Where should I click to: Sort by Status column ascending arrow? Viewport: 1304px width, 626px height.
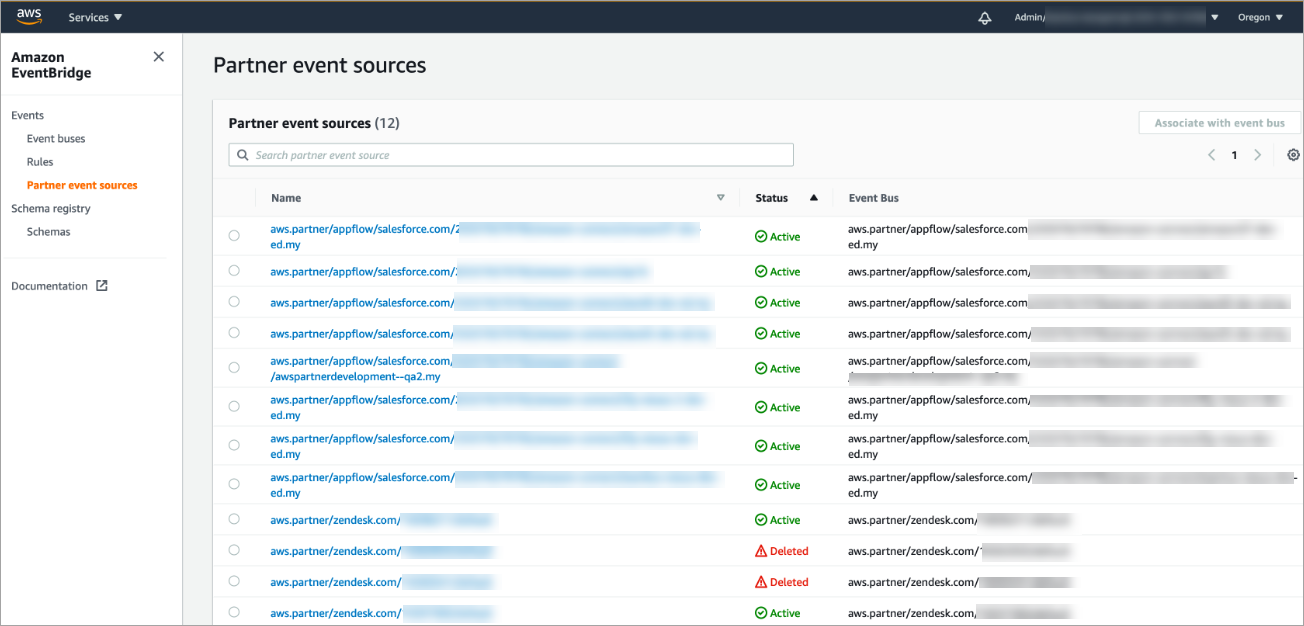click(x=813, y=198)
